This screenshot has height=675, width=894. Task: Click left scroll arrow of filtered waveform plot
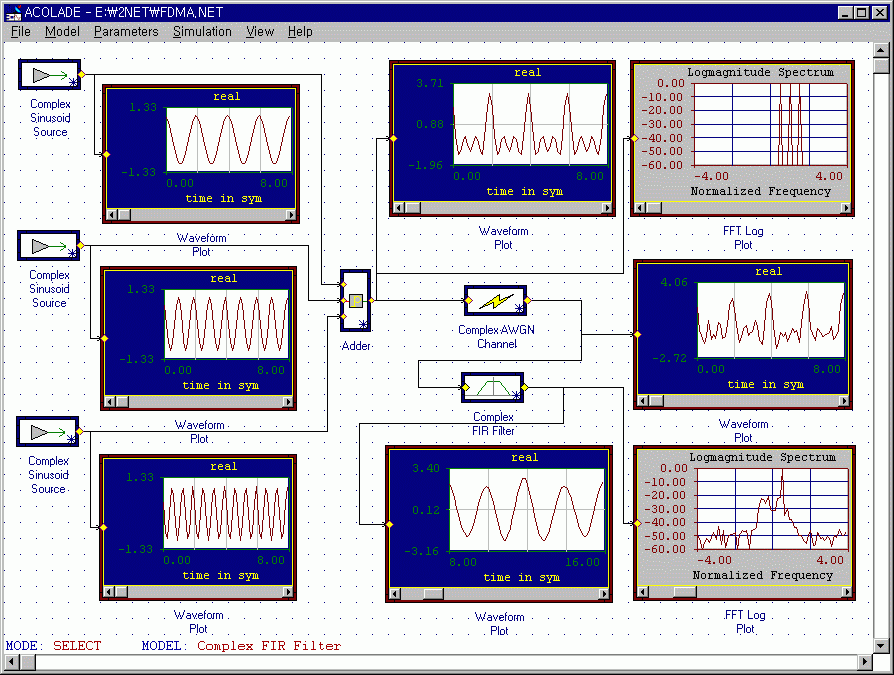(x=395, y=594)
